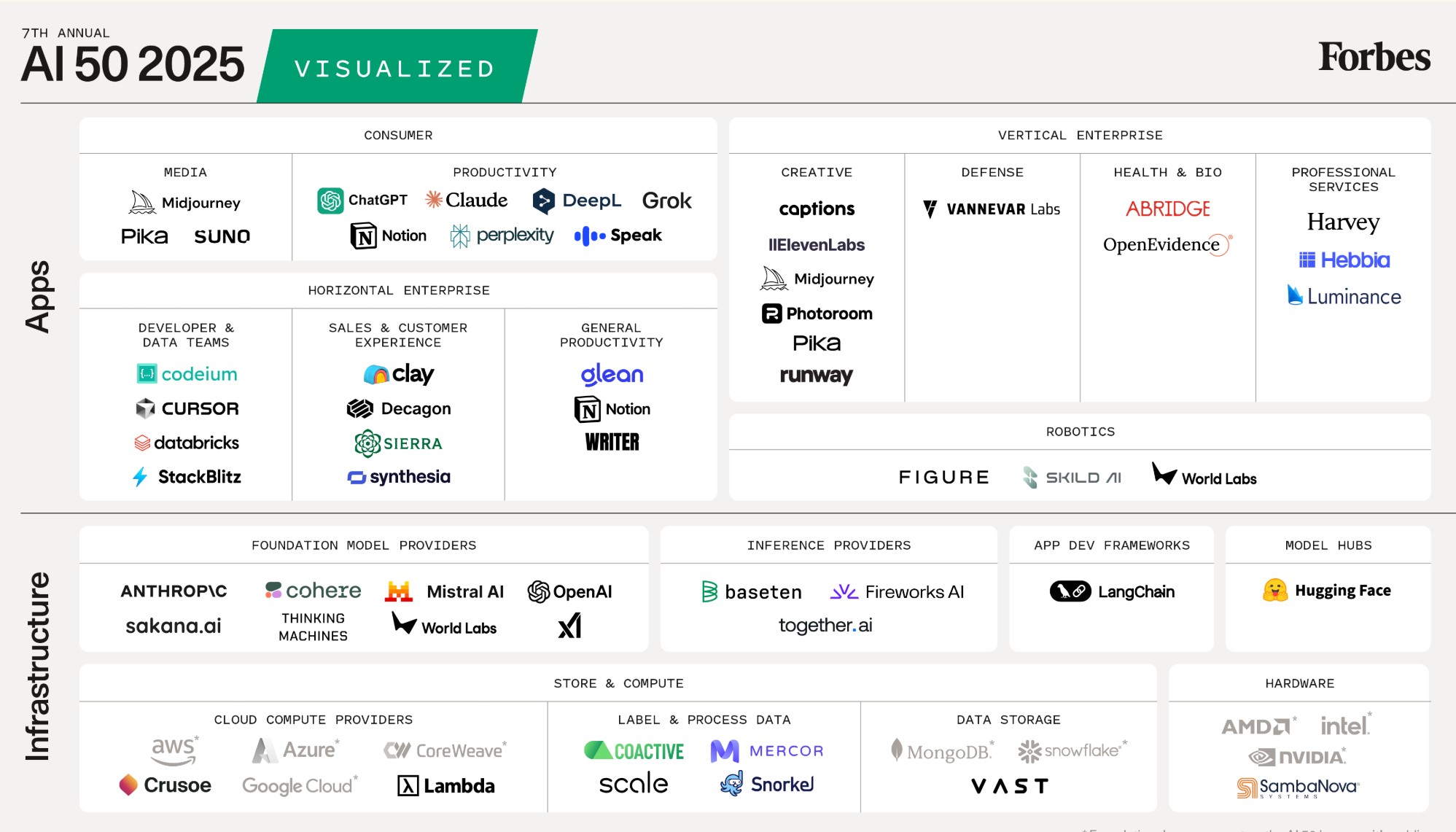The height and width of the screenshot is (832, 1456).
Task: Click the World Labs icon under Foundation Model Providers
Action: 404,623
